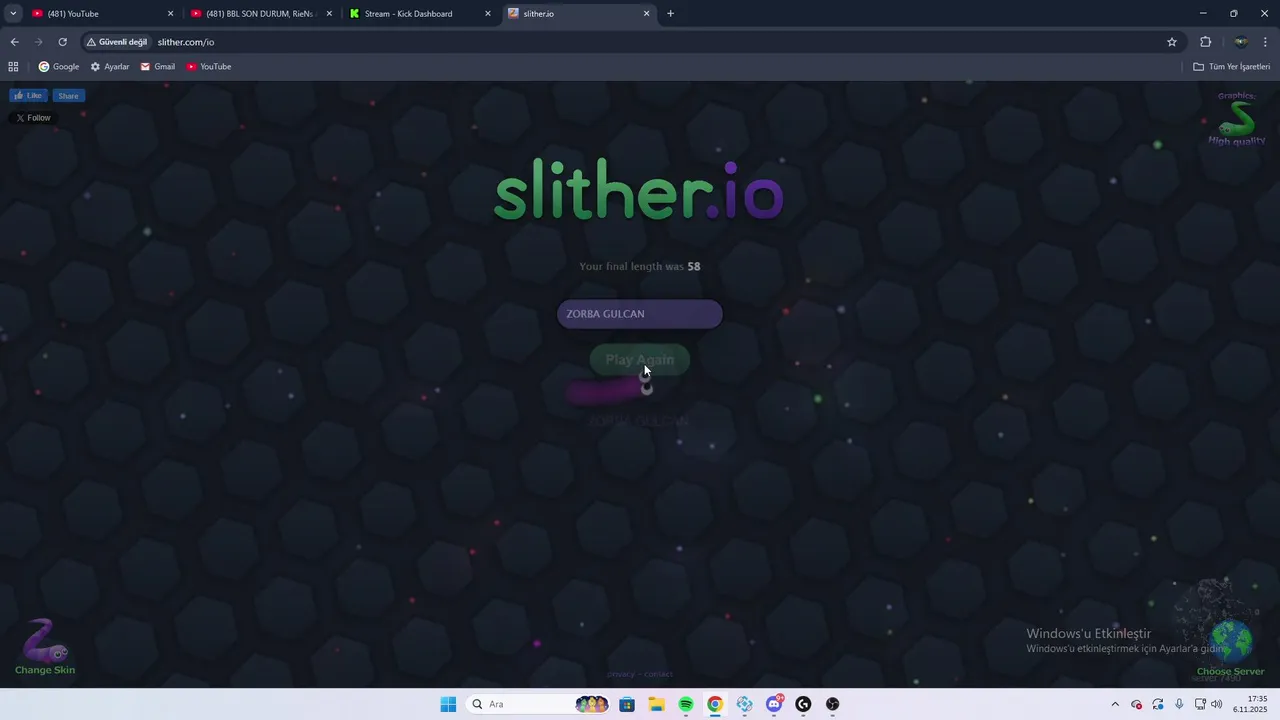Bookmark this page with star icon
Viewport: 1280px width, 720px height.
(x=1172, y=42)
